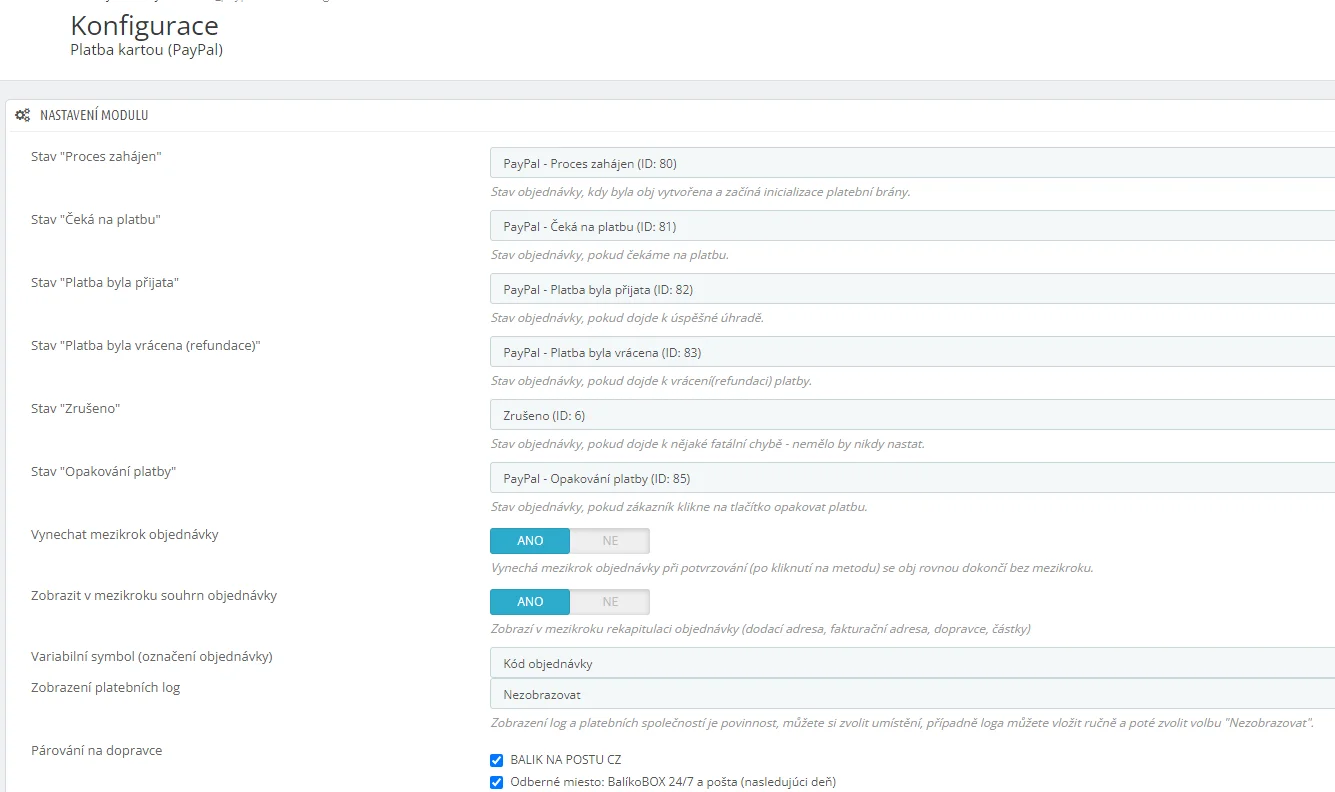Click the gears icon beside Nastavení modulu
1335x792 pixels.
click(22, 116)
